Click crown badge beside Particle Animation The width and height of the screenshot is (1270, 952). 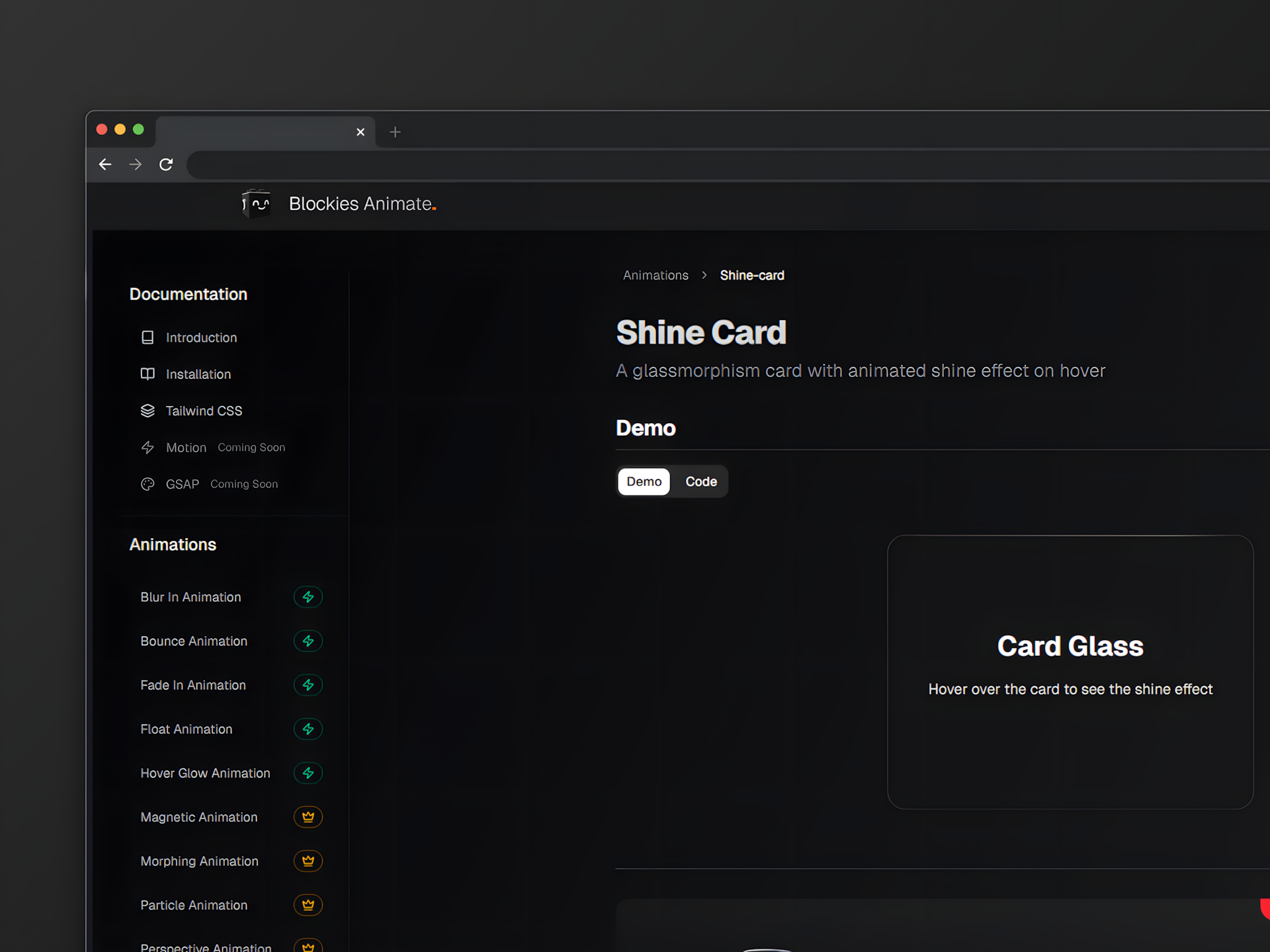pos(308,905)
